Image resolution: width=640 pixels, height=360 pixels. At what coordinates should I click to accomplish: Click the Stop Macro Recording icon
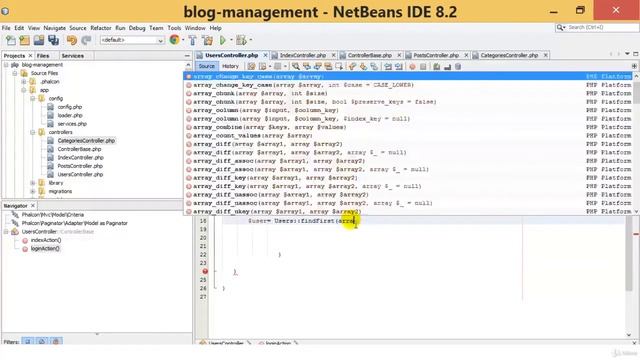click(x=423, y=66)
